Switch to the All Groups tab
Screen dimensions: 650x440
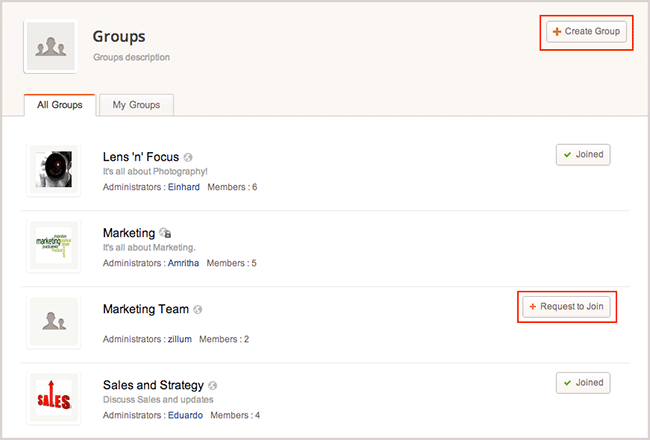[x=59, y=105]
